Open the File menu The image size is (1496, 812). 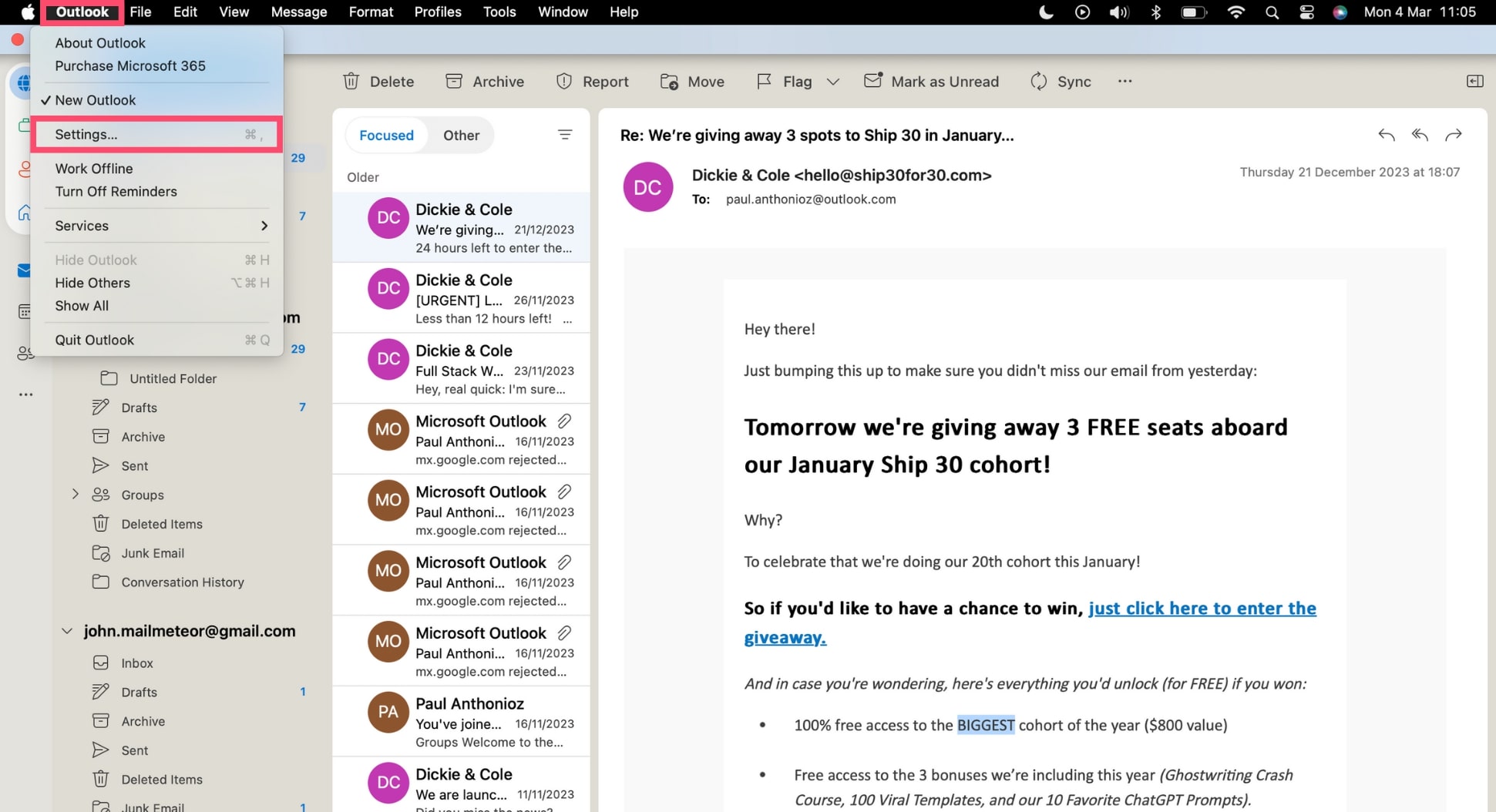pyautogui.click(x=140, y=12)
